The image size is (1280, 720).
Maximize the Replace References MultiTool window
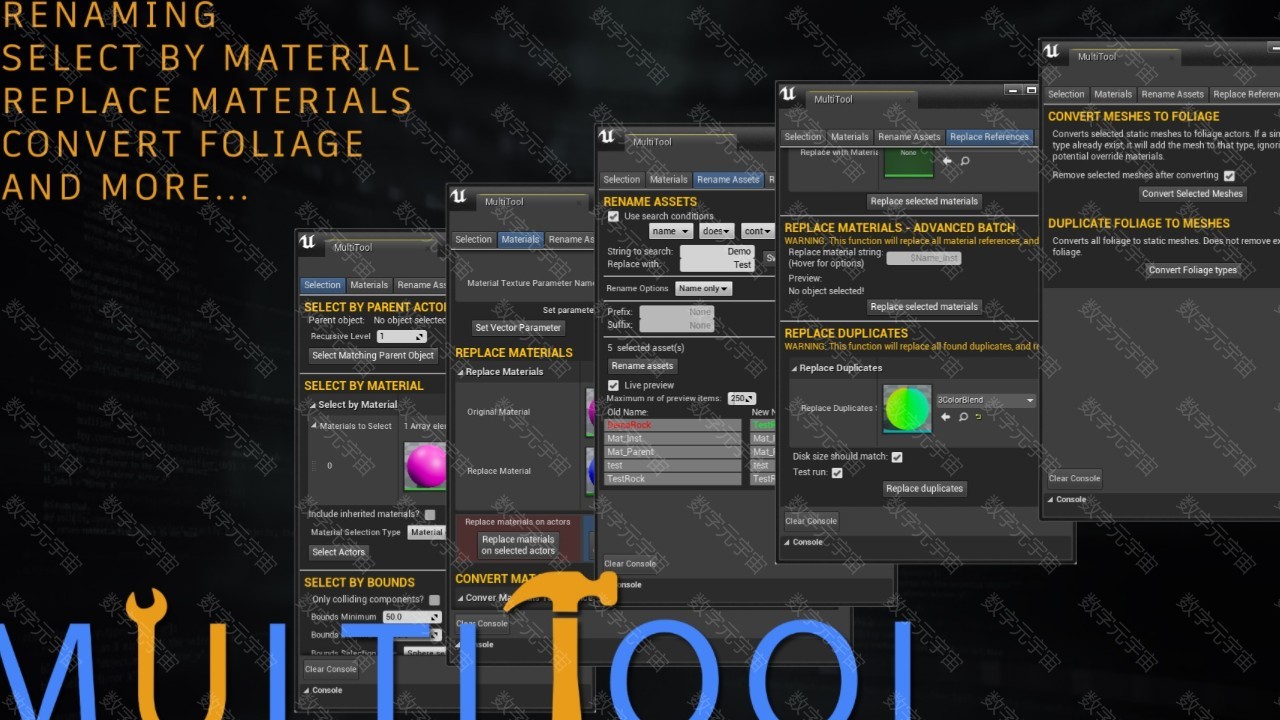1031,90
